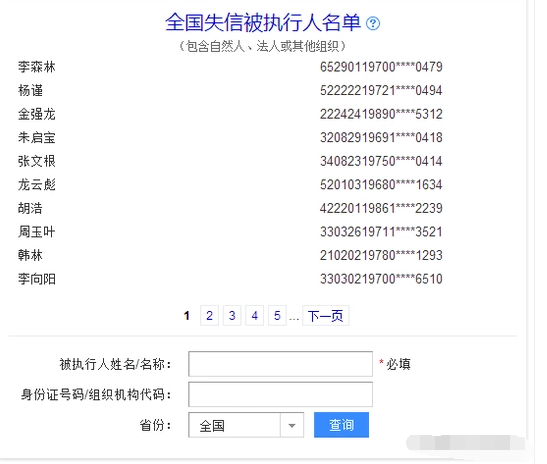Open the entry for 杨谨
The image size is (547, 464).
click(30, 90)
